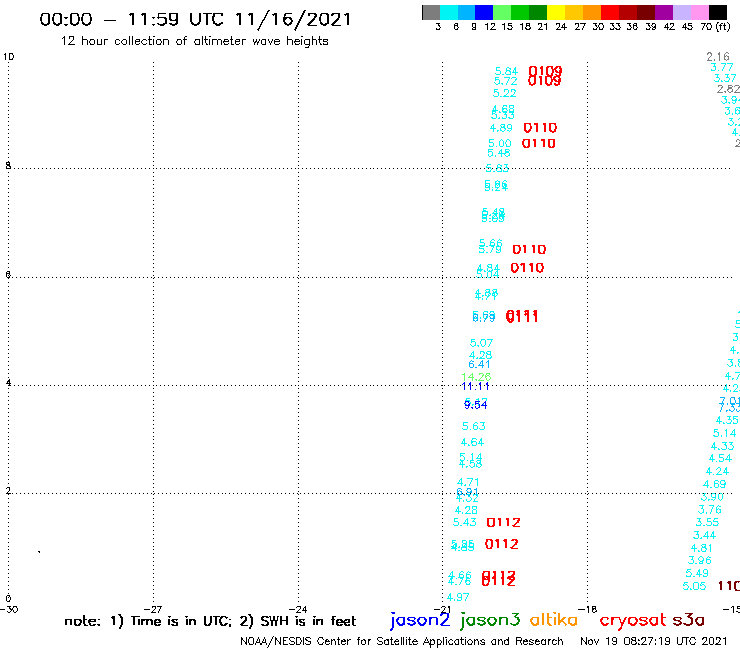Click the longitude axis label -24
740x650 pixels.
coord(298,610)
